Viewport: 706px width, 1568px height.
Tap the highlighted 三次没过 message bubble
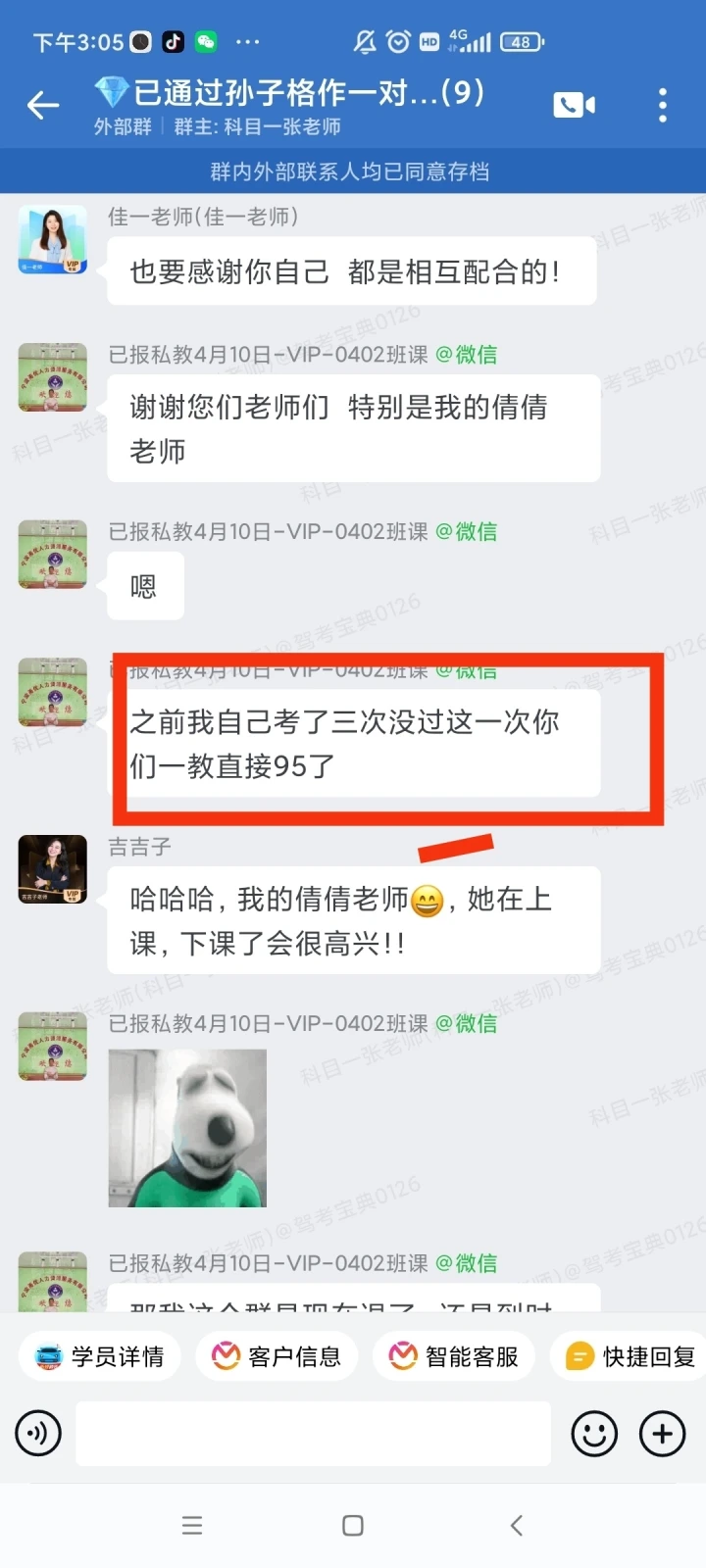[x=354, y=743]
